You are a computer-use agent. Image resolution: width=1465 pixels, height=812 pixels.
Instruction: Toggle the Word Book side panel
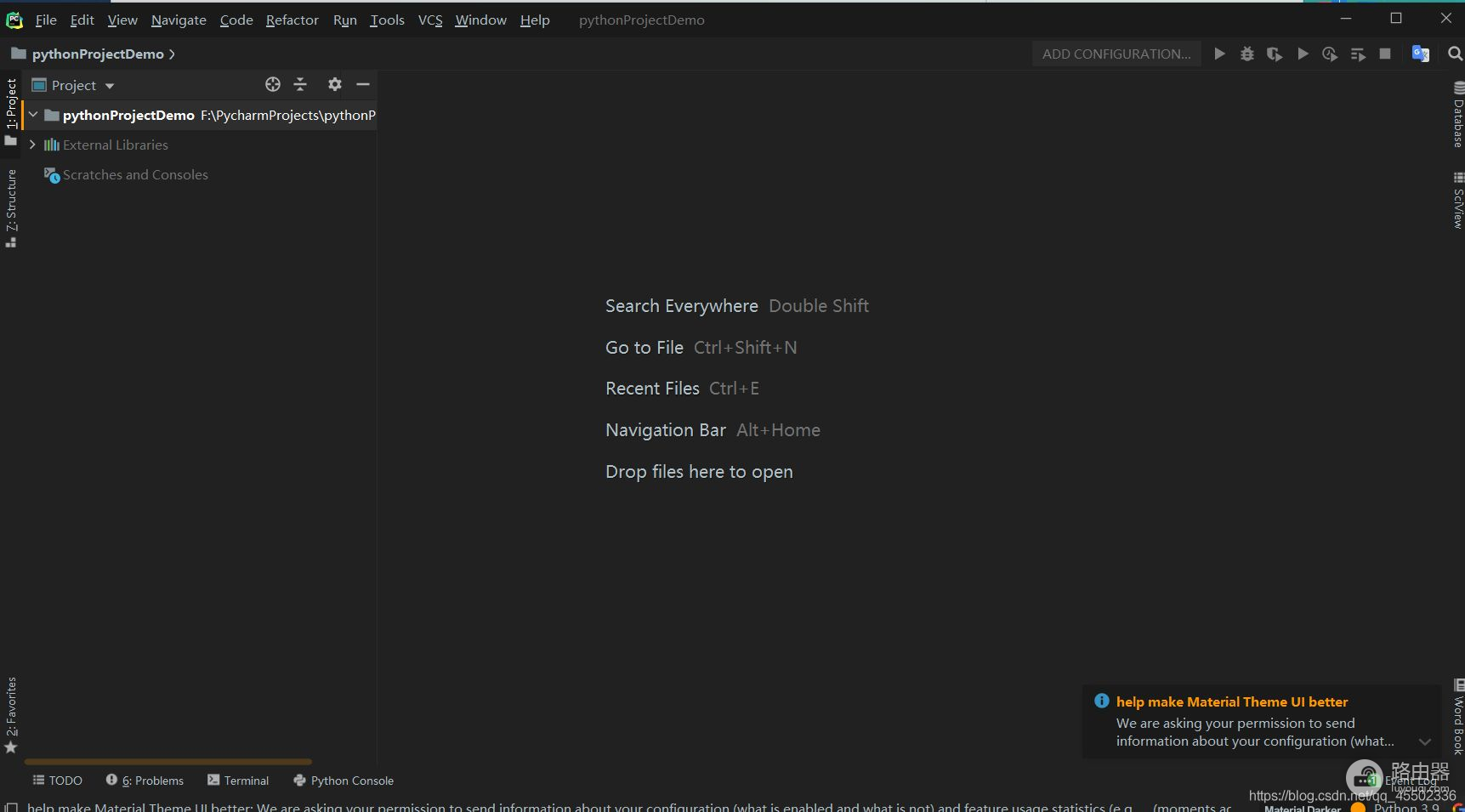(1457, 717)
